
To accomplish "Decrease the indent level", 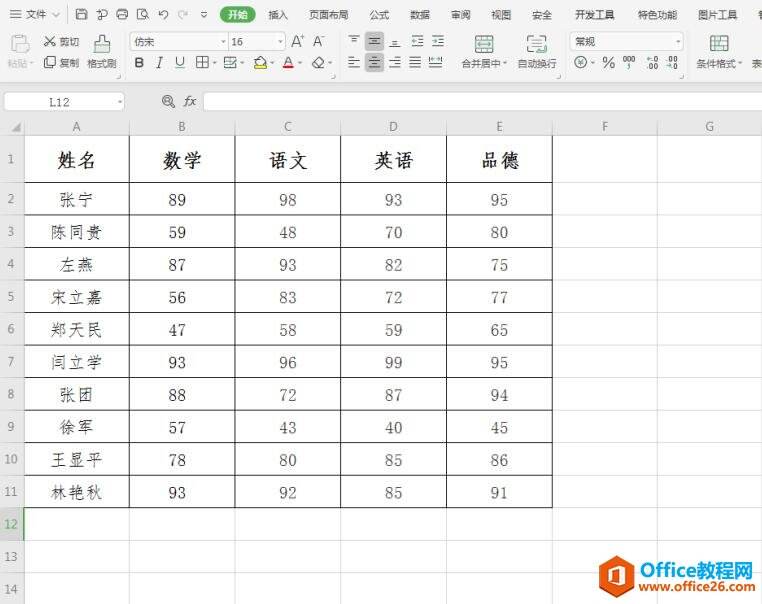I will pyautogui.click(x=417, y=41).
